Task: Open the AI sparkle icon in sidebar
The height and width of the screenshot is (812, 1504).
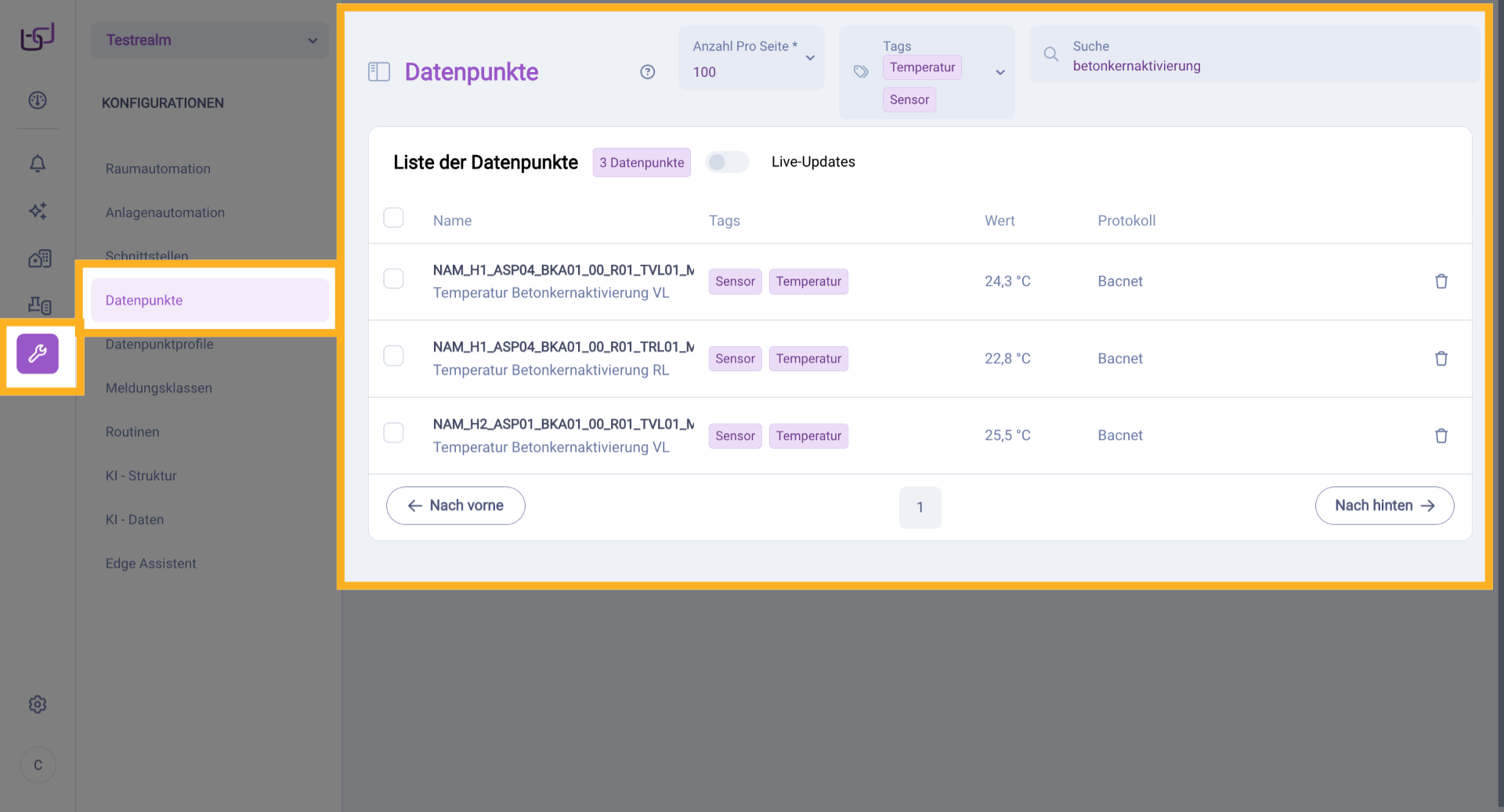Action: pyautogui.click(x=38, y=211)
